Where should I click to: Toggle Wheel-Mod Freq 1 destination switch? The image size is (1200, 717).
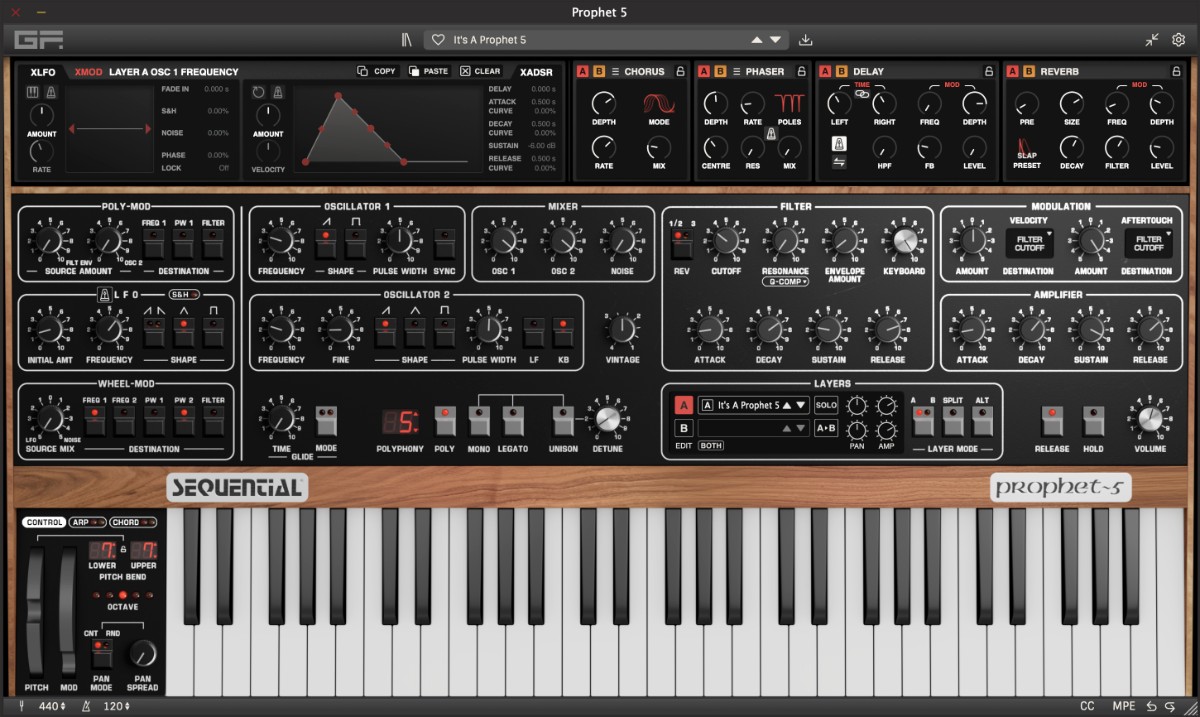94,421
